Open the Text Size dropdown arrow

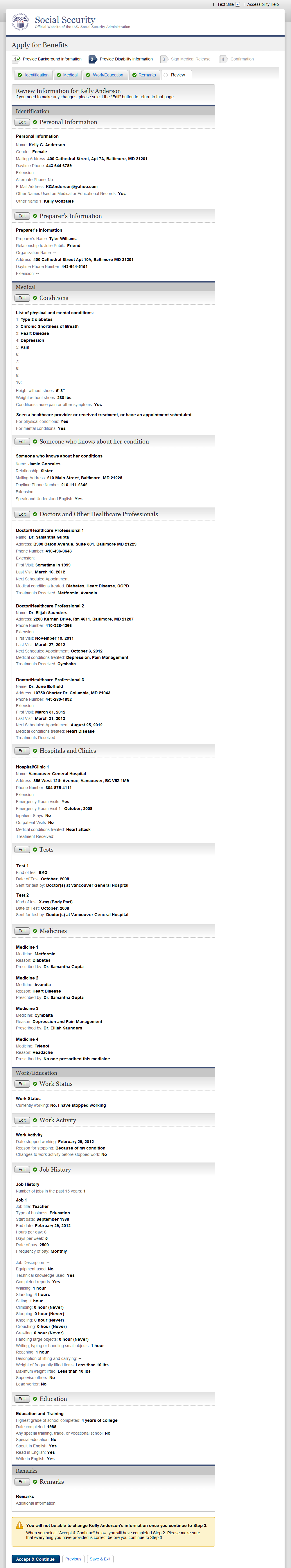(238, 4)
